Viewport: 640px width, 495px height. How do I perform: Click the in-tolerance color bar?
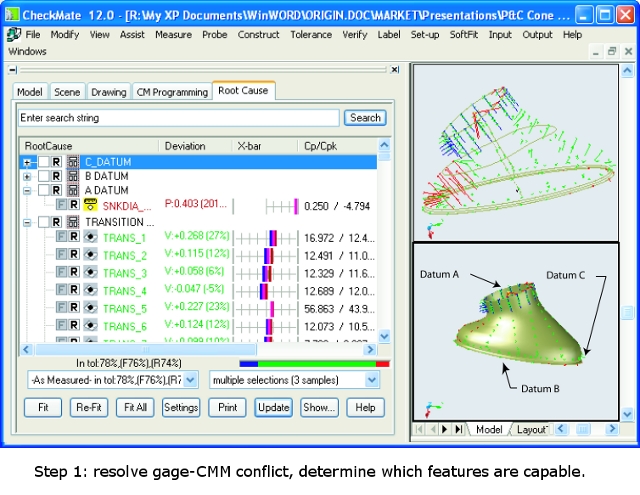pyautogui.click(x=314, y=363)
